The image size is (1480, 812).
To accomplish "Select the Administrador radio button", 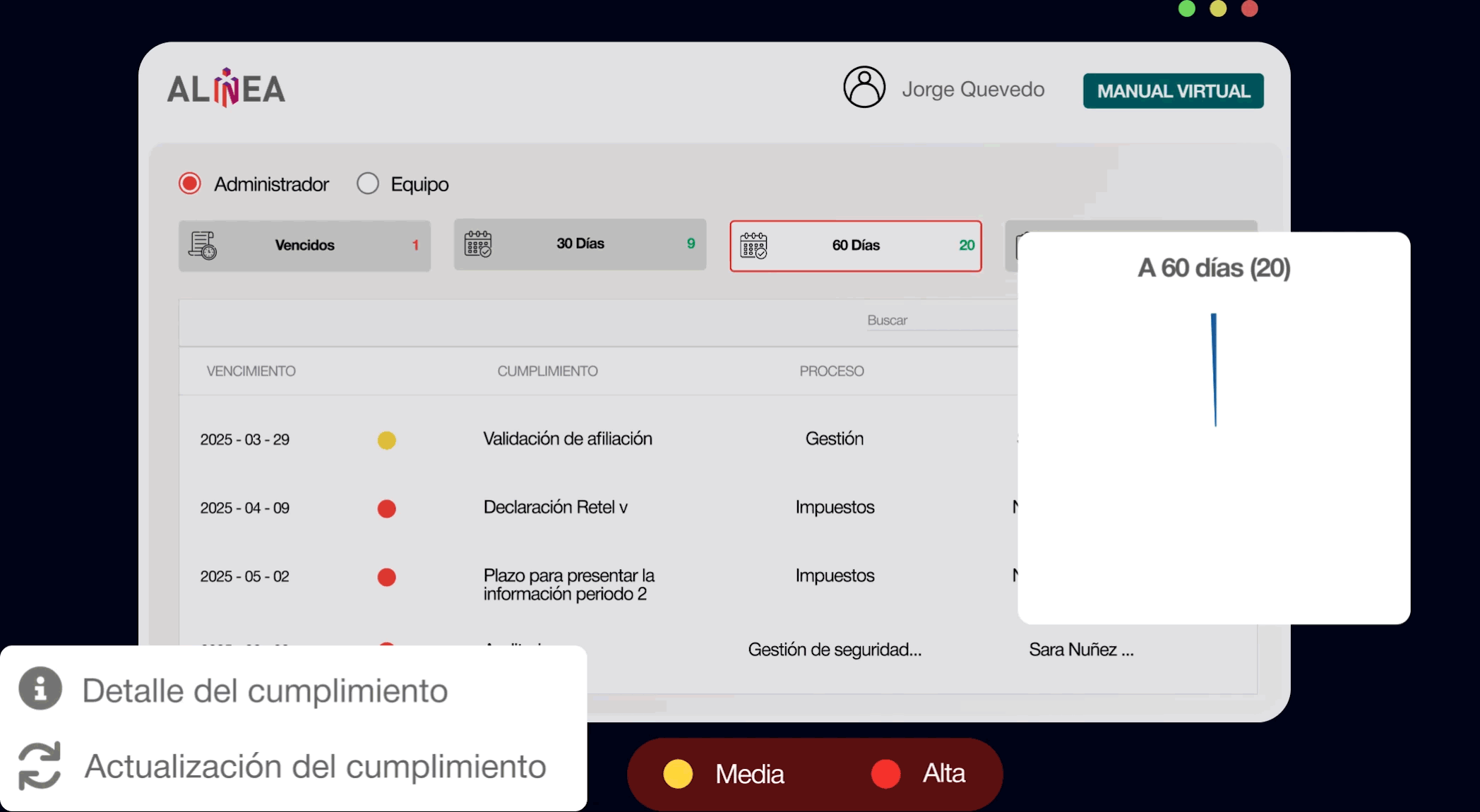I will click(189, 183).
